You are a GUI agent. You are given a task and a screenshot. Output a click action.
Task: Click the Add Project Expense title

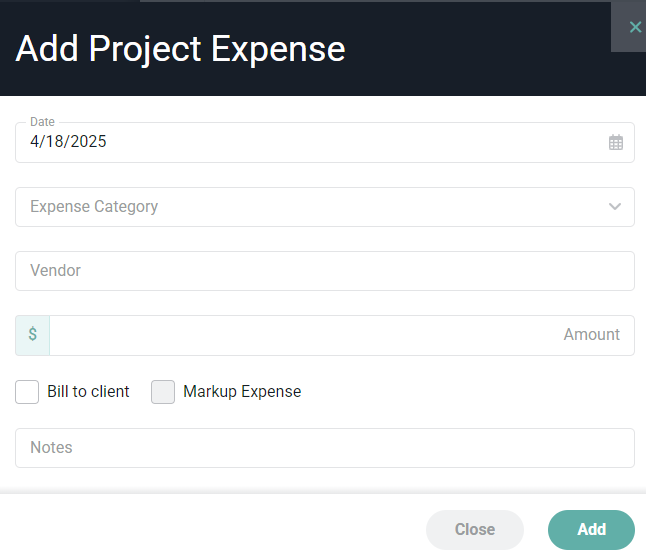[180, 49]
